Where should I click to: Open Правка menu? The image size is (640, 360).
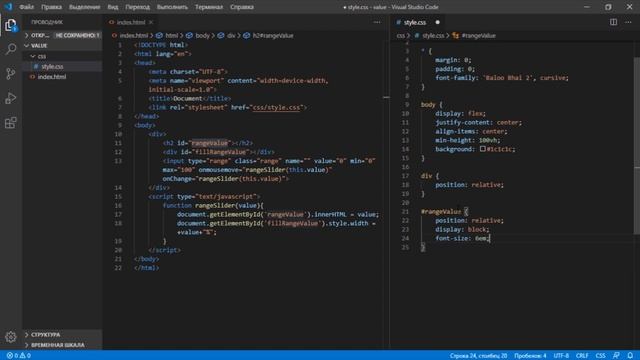click(x=51, y=7)
